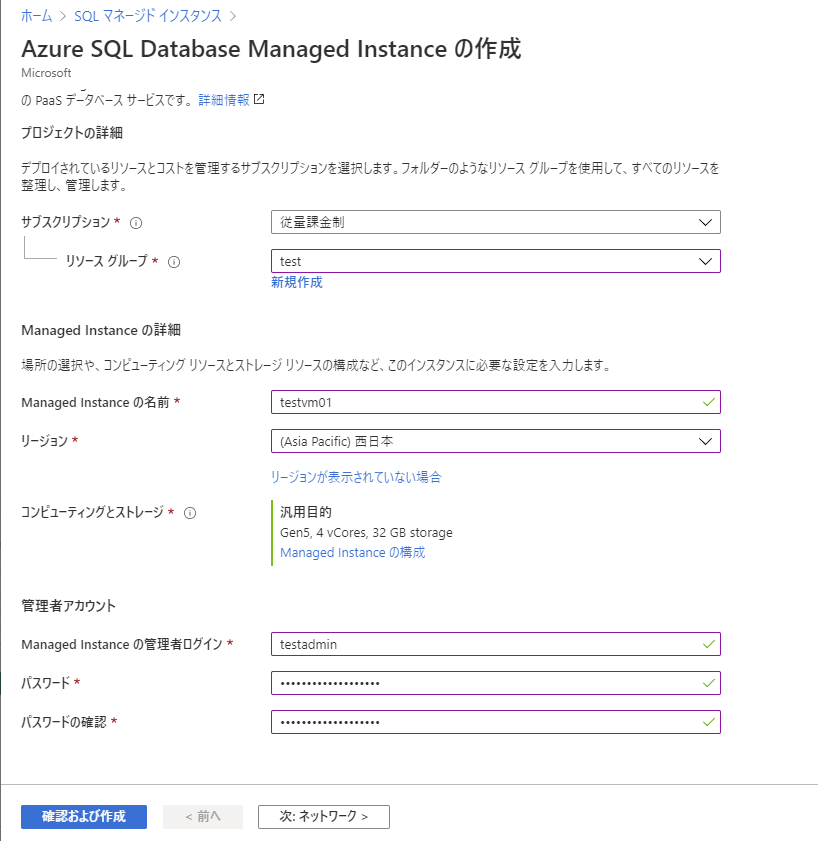Click the admin login field testadmin
818x841 pixels.
point(496,644)
